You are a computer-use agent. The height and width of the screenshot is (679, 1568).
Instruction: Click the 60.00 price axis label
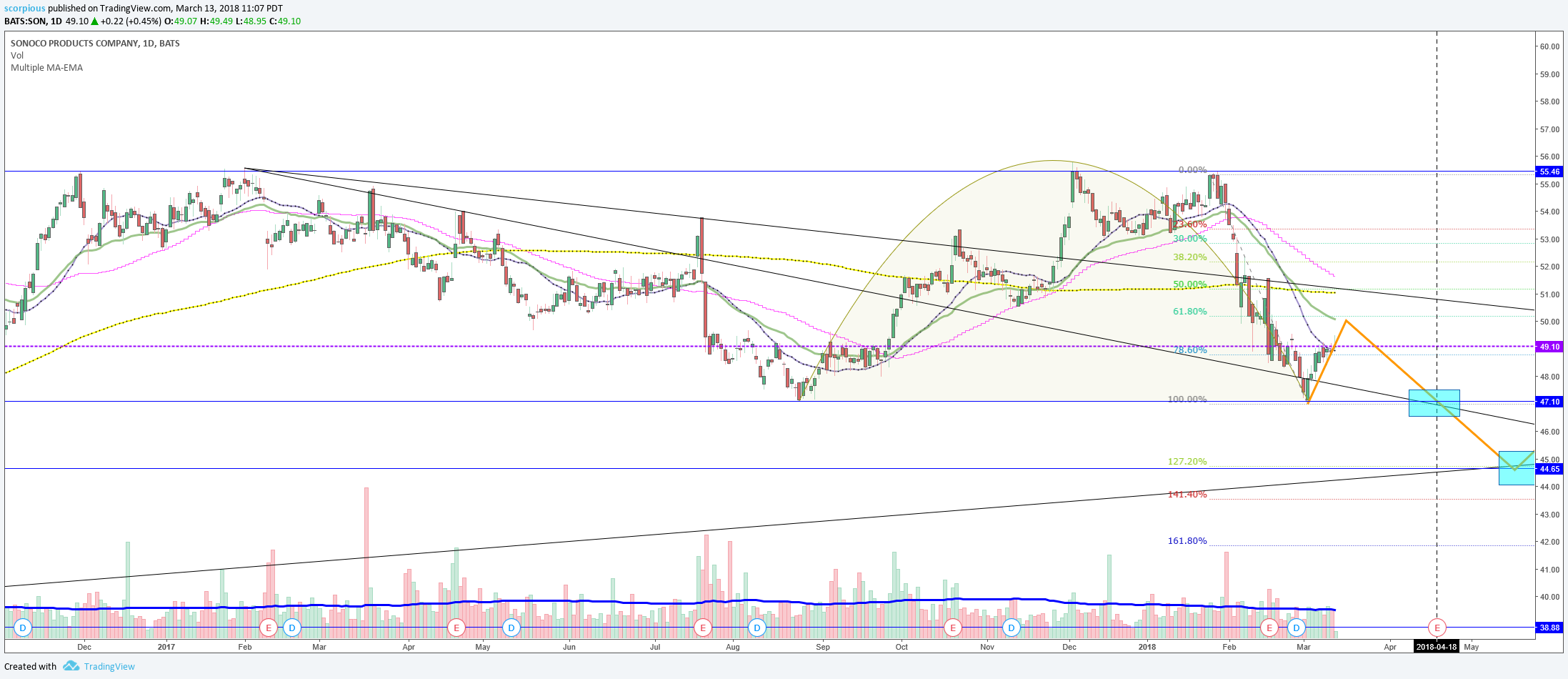click(1549, 47)
